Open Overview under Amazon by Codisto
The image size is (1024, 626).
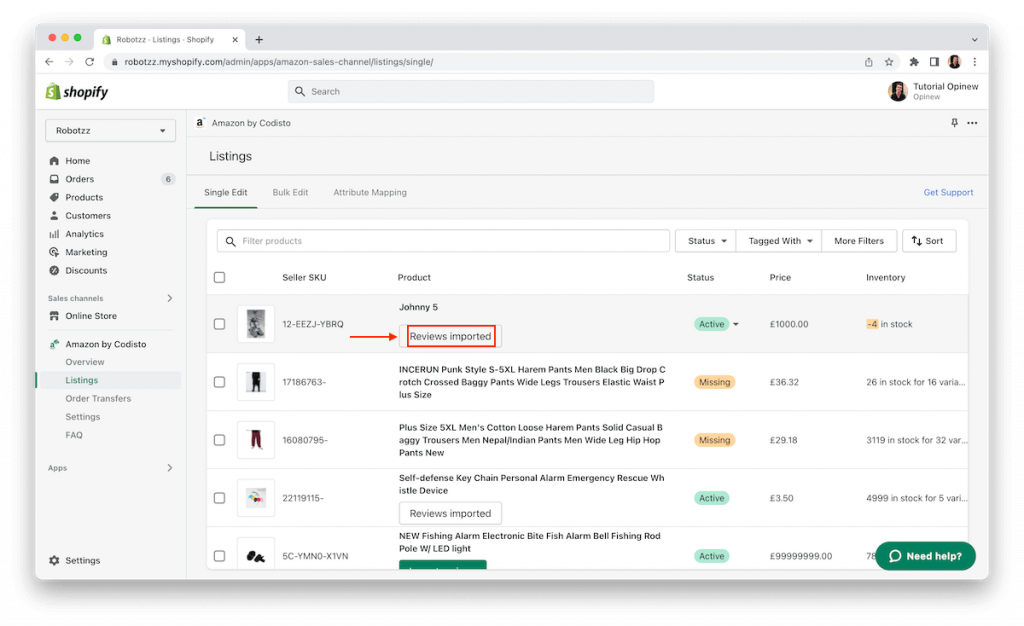click(x=85, y=362)
